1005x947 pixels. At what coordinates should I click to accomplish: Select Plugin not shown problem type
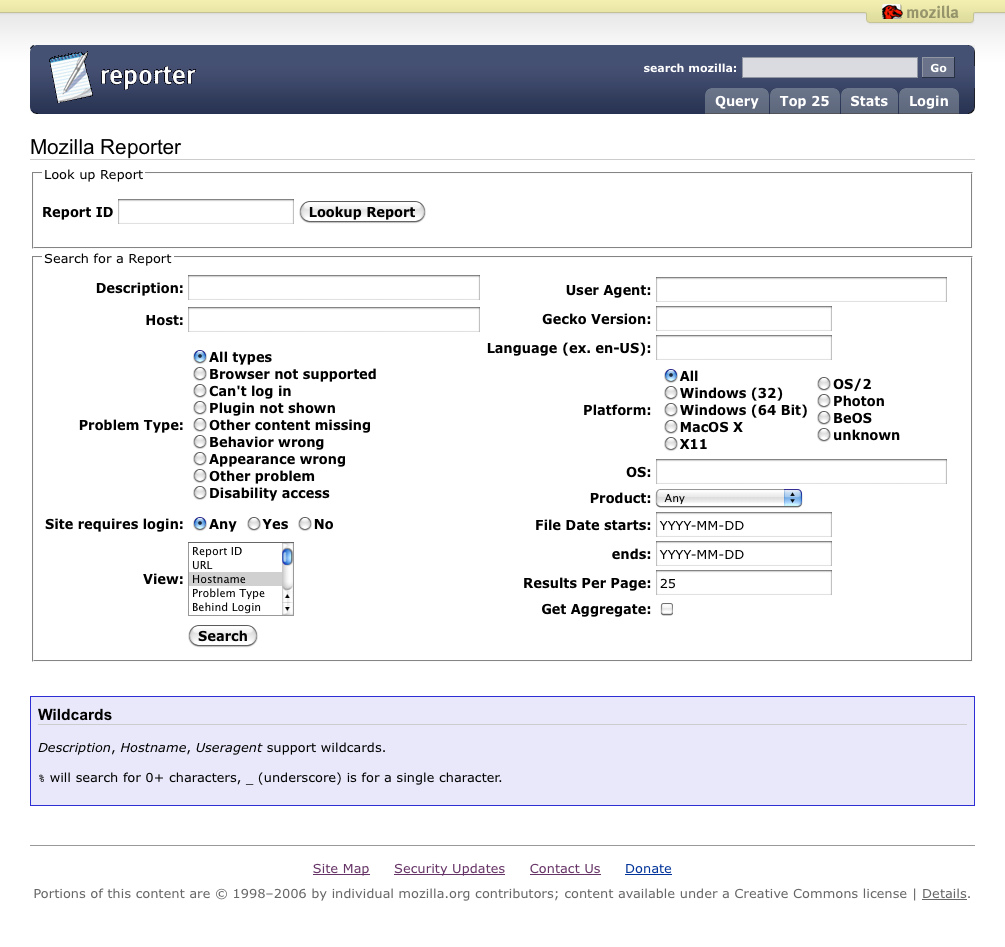(x=200, y=408)
